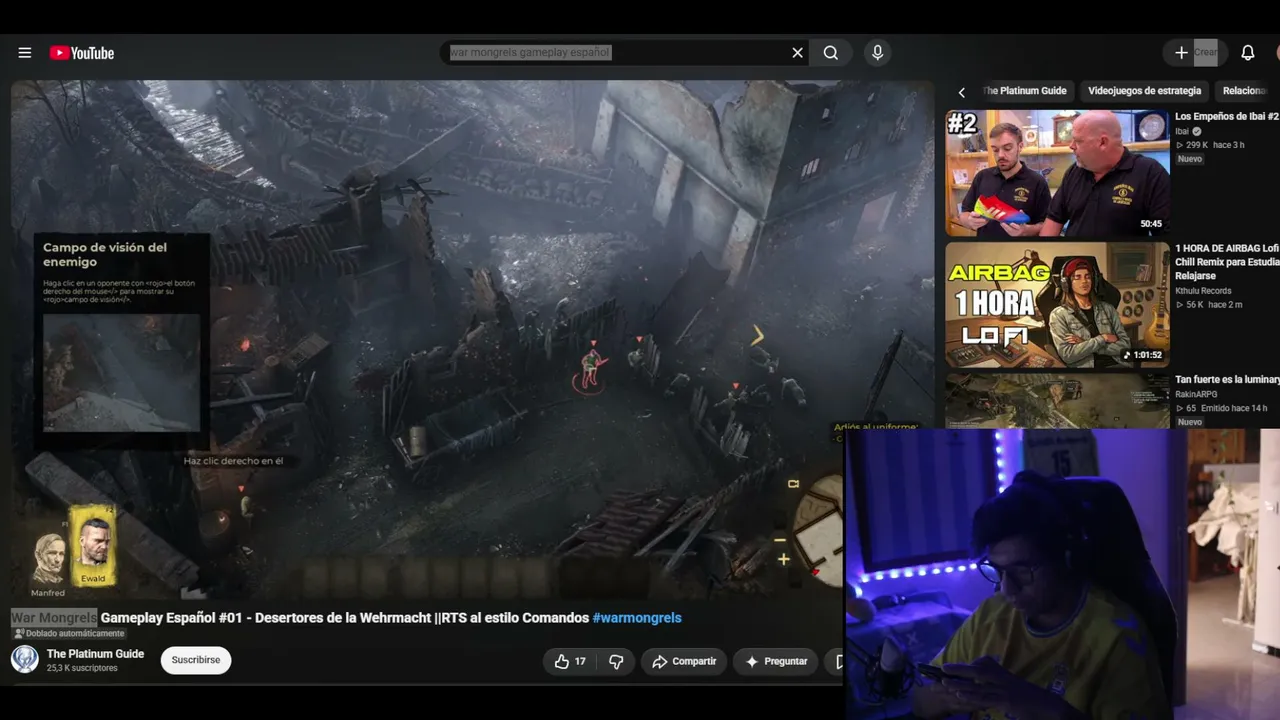Screen dimensions: 1280x720
Task: Clear the search box with the X
Action: click(x=797, y=53)
